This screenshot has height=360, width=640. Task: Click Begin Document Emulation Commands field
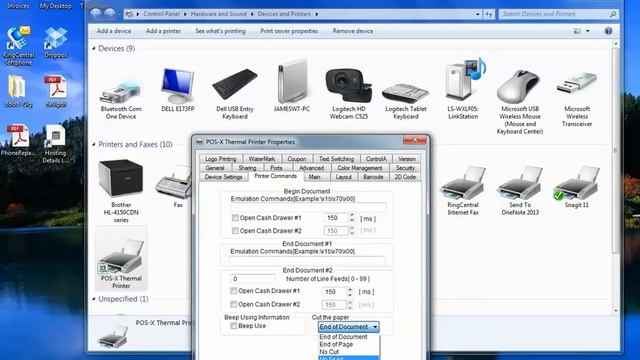pos(308,207)
